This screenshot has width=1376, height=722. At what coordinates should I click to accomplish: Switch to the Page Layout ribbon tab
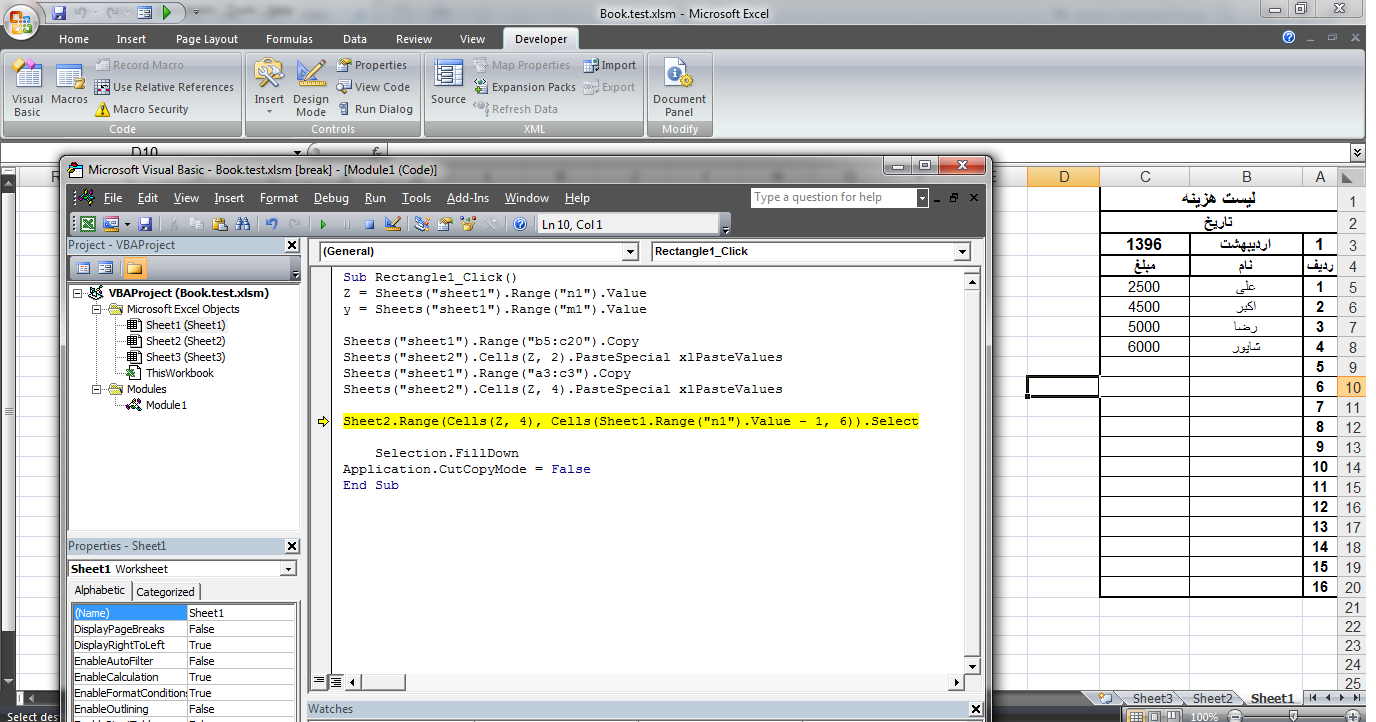[207, 39]
